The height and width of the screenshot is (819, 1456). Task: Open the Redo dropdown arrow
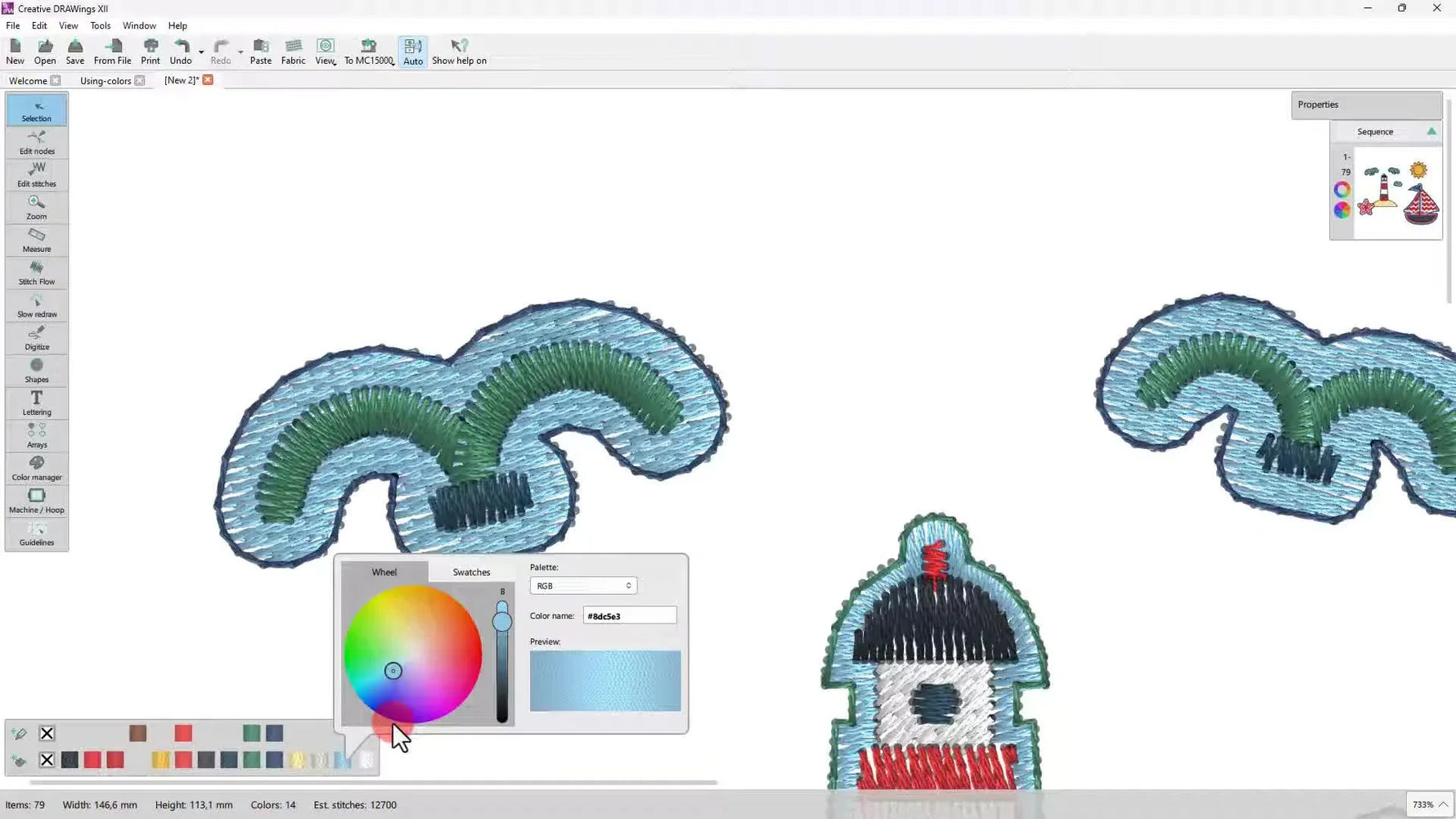click(x=240, y=51)
